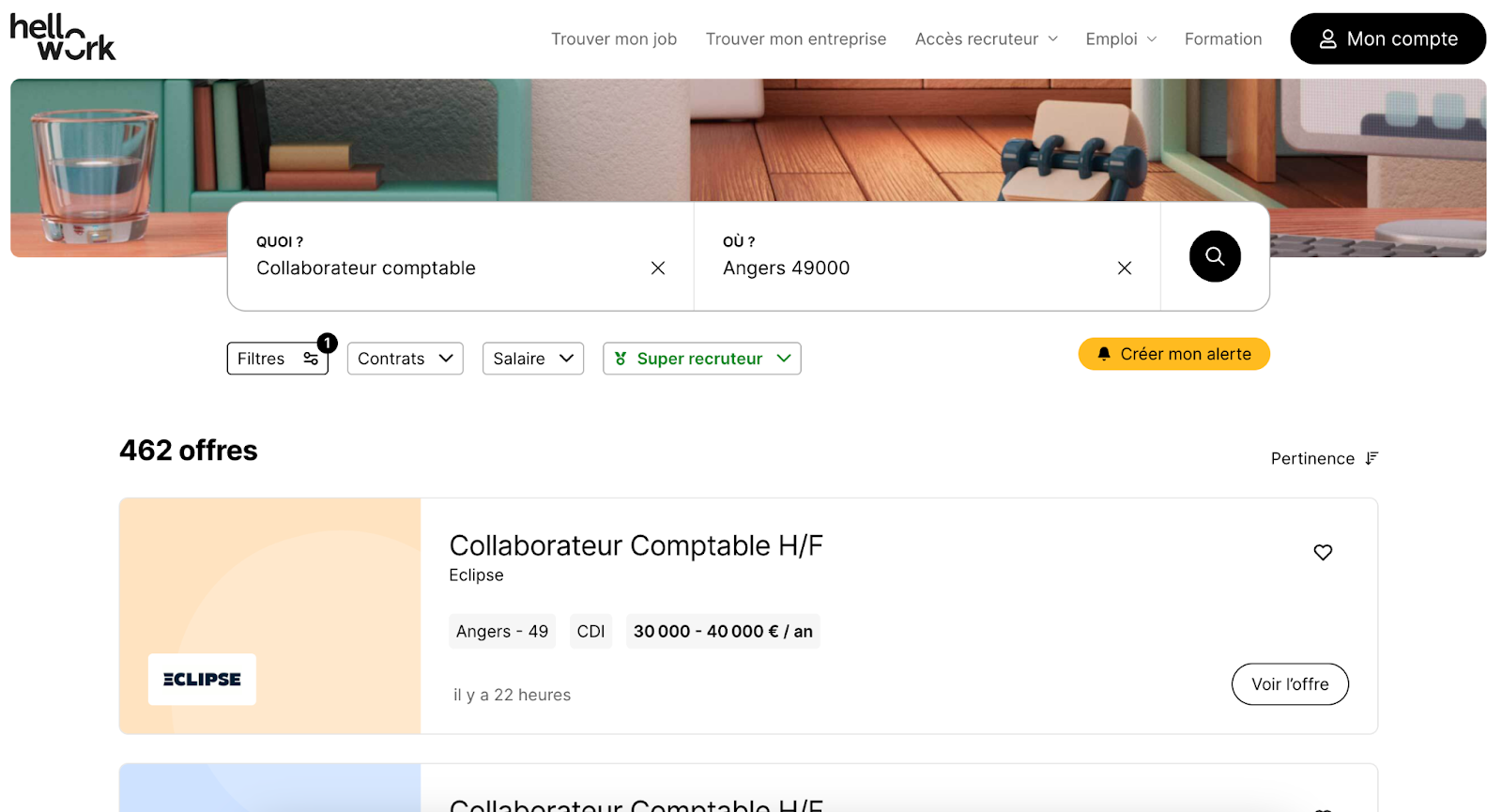The width and height of the screenshot is (1502, 812).
Task: Click the Eclipse company logo
Action: [202, 680]
